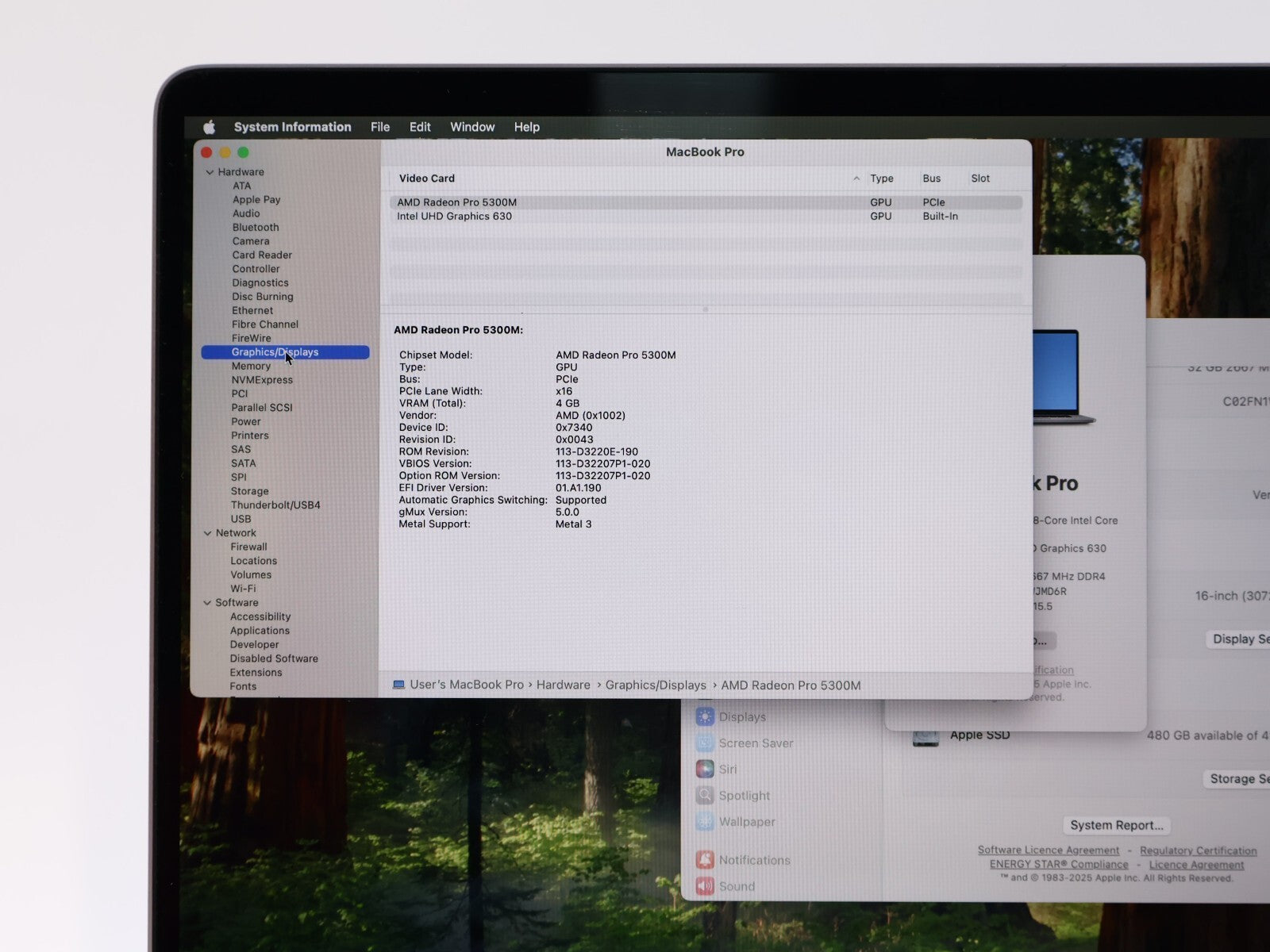Select Fibre Channel in the sidebar

click(265, 324)
